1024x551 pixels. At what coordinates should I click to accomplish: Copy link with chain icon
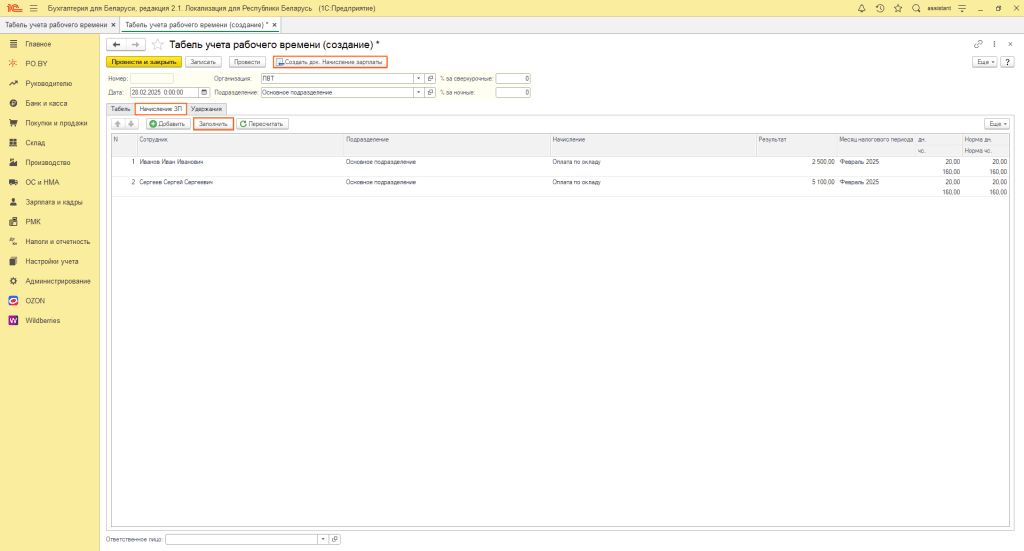(x=978, y=44)
